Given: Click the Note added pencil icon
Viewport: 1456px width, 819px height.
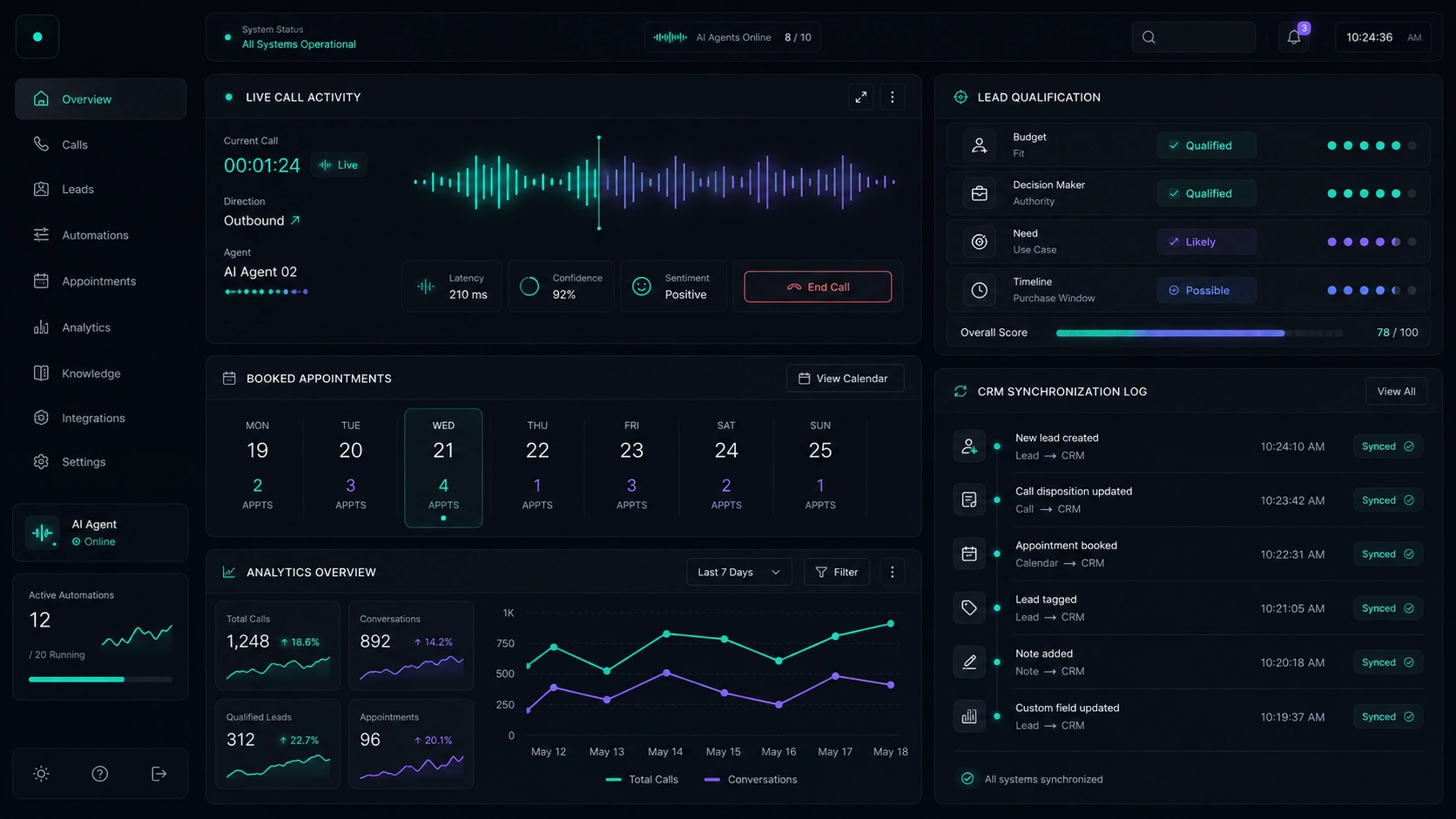Looking at the screenshot, I should [x=969, y=662].
